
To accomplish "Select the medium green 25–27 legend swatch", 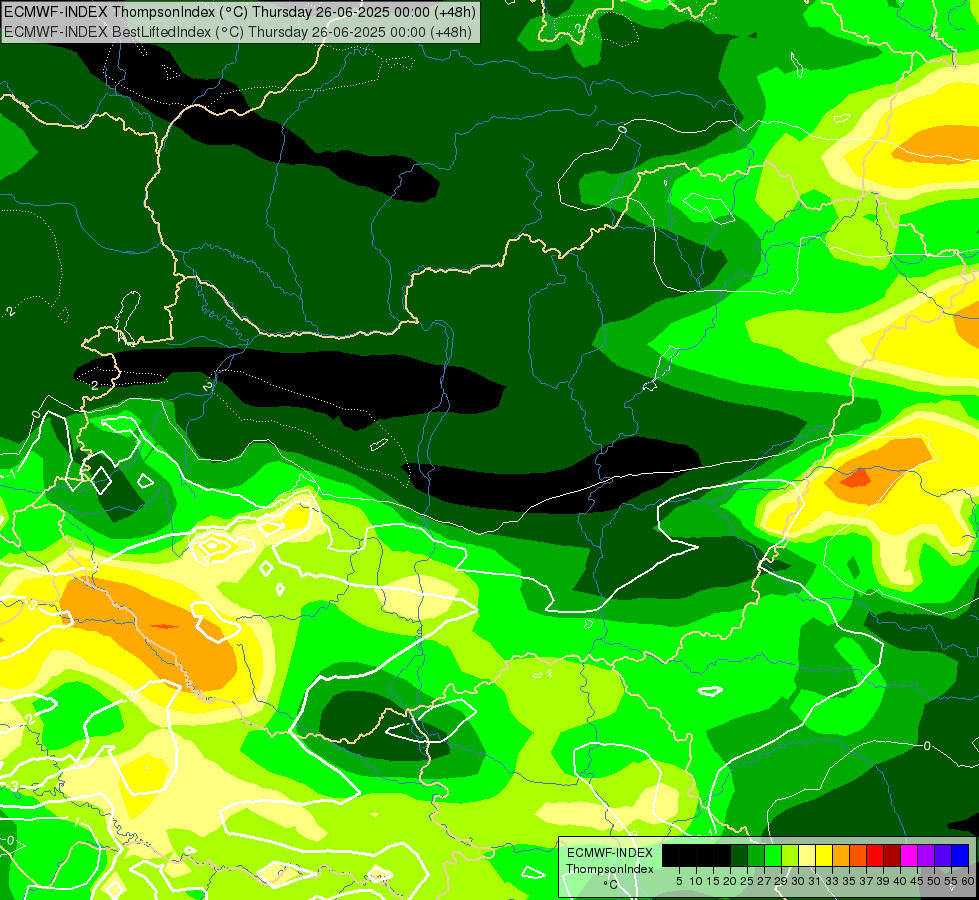I will (x=755, y=856).
